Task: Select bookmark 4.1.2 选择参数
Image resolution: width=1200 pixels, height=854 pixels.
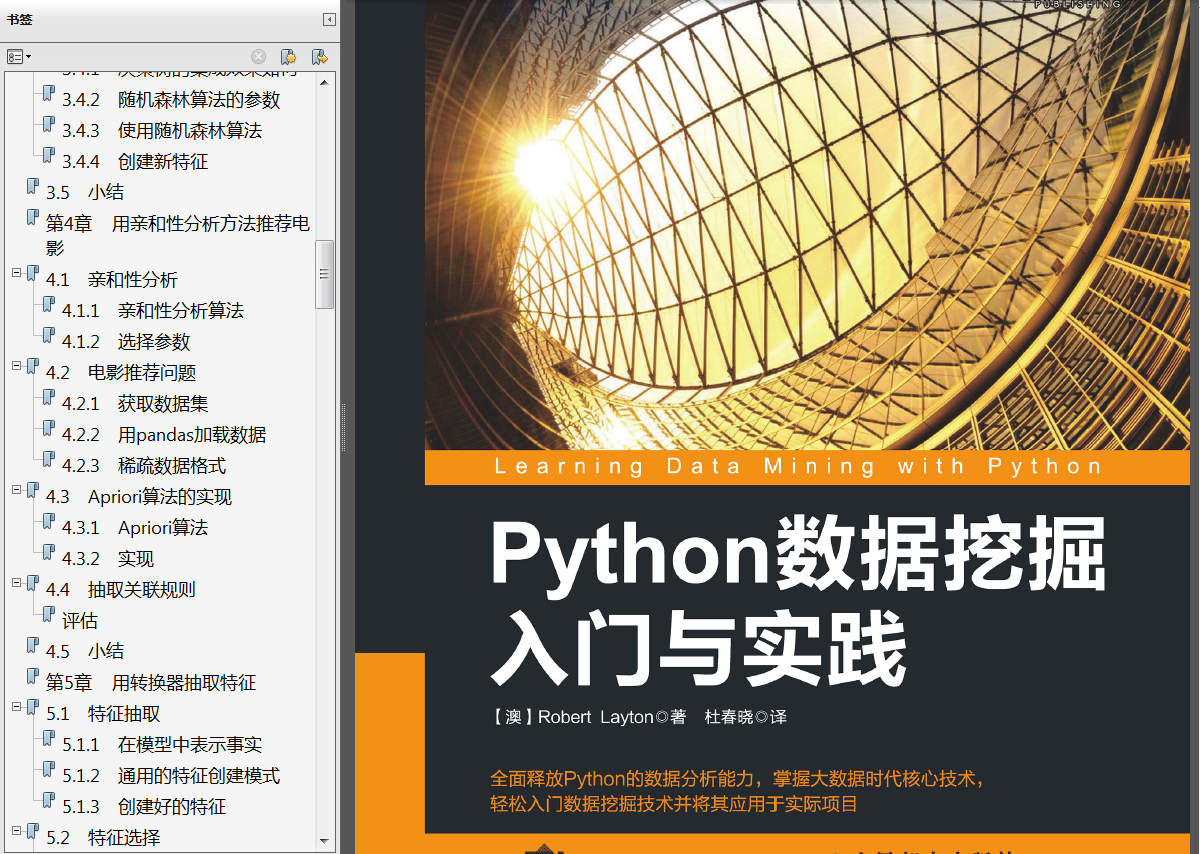Action: 125,342
